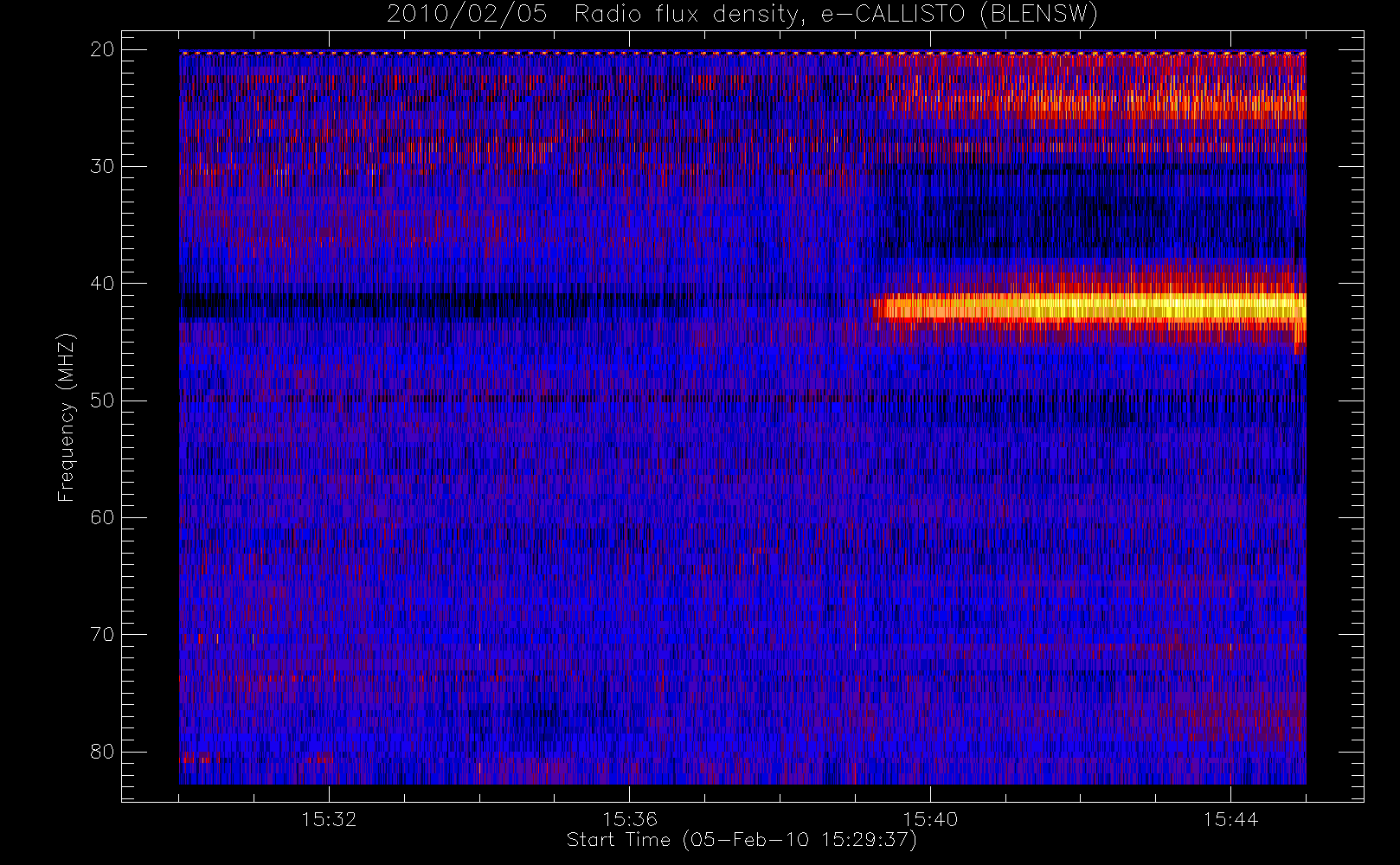Click the Start Time axis label
1400x865 pixels.
tap(742, 840)
